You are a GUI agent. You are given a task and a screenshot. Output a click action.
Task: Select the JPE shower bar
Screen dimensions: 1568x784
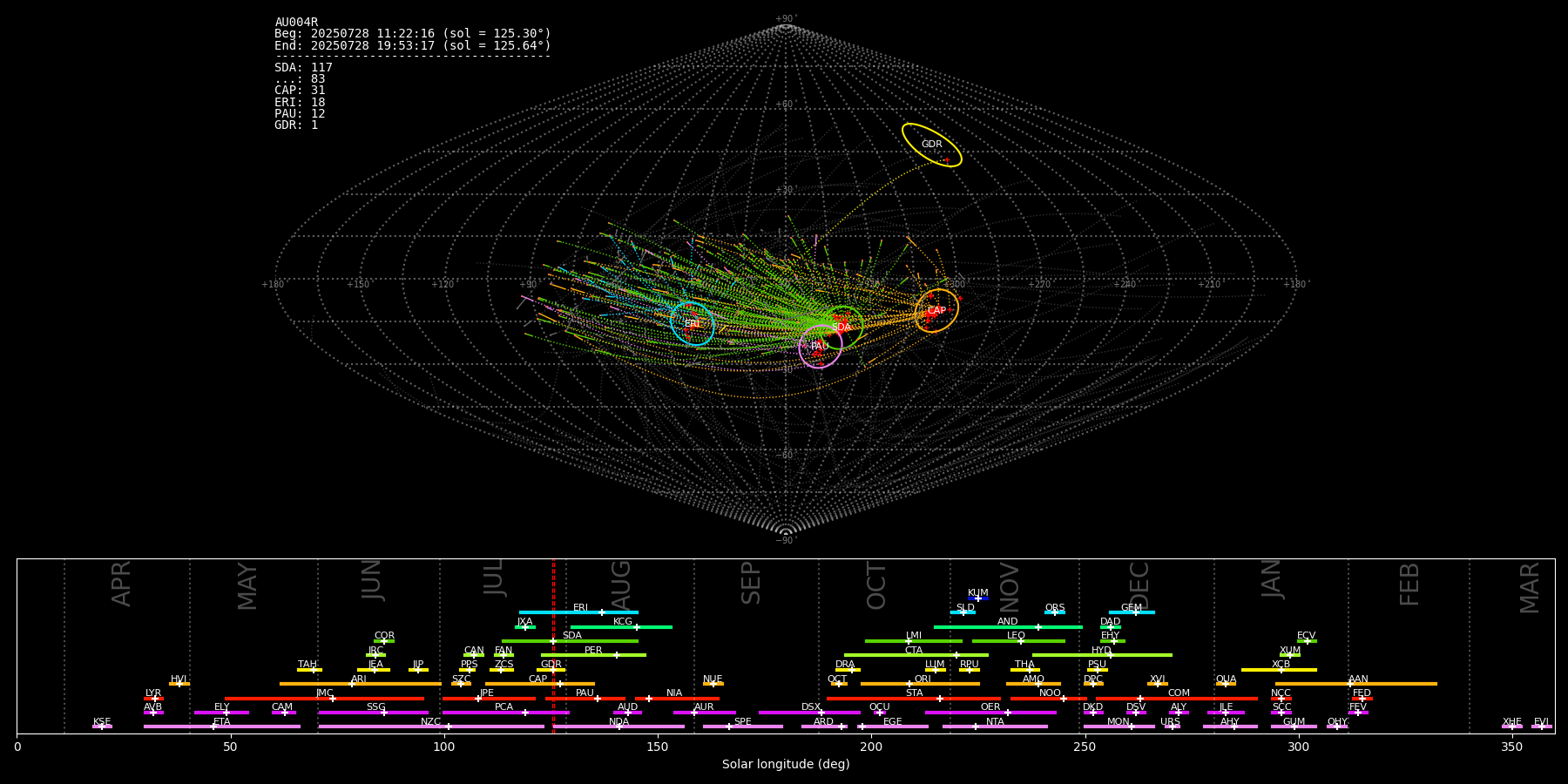489,699
